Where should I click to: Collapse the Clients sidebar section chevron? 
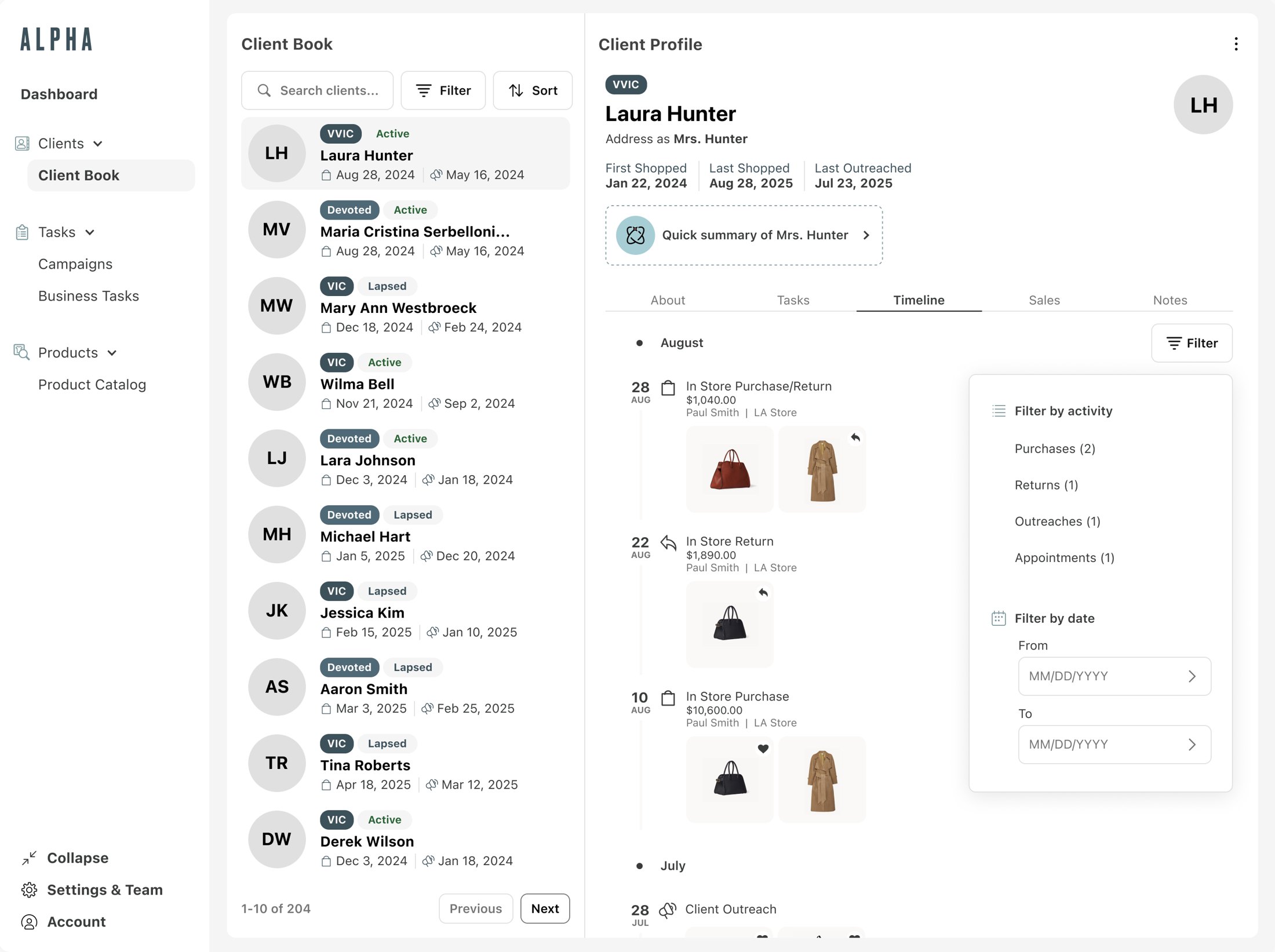click(98, 144)
